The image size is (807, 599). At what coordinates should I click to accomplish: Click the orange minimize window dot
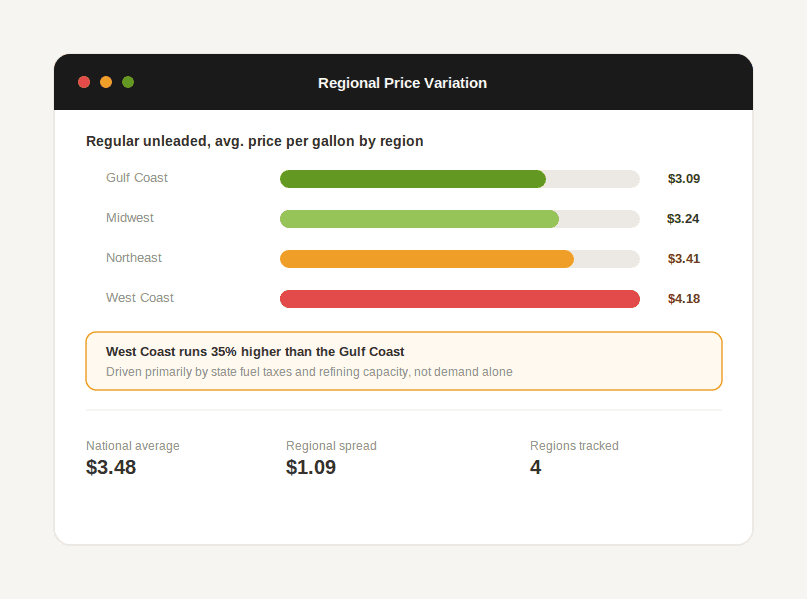tap(106, 82)
